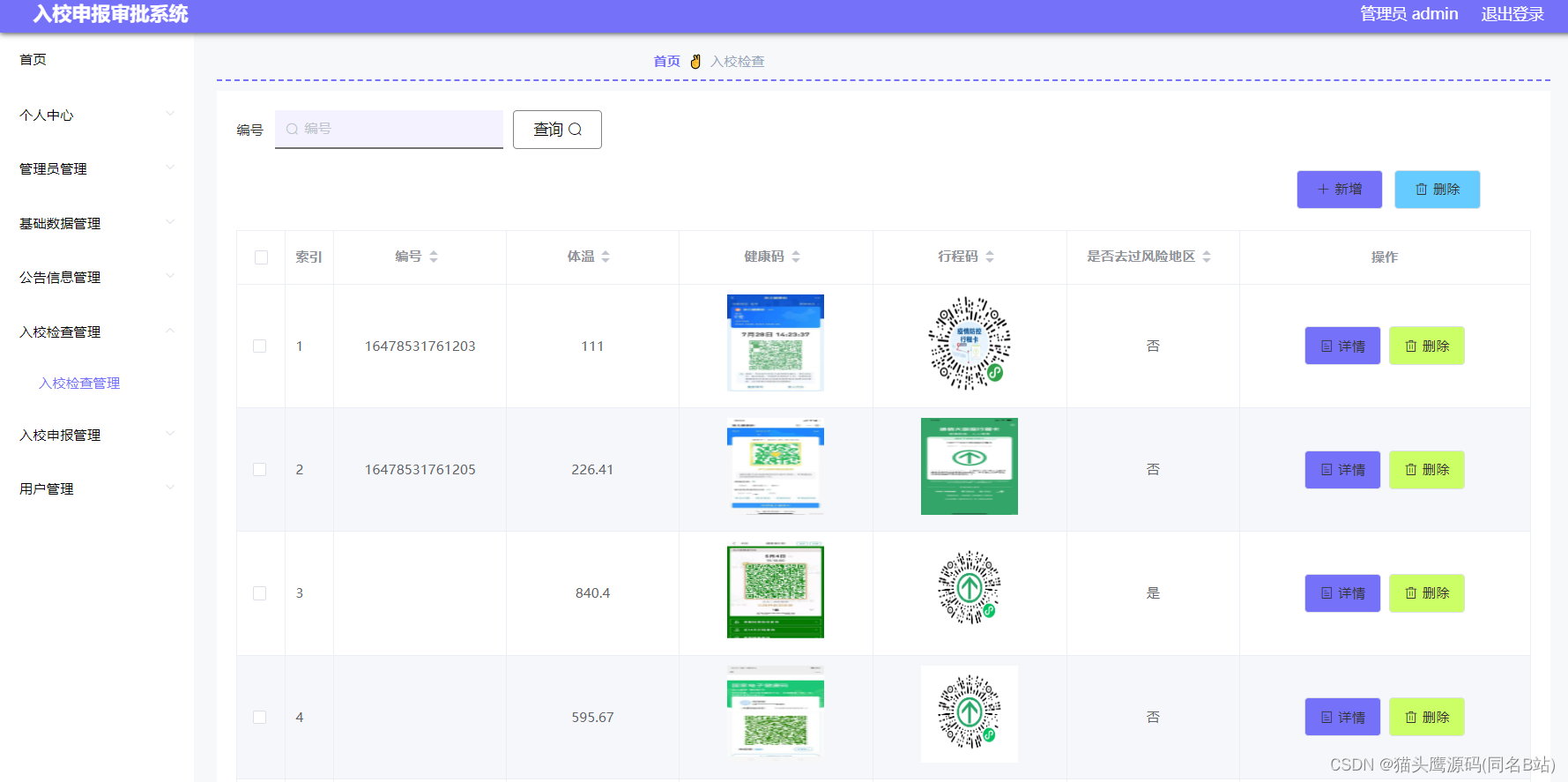
Task: Click 退出登录 to log out
Action: pyautogui.click(x=1512, y=14)
